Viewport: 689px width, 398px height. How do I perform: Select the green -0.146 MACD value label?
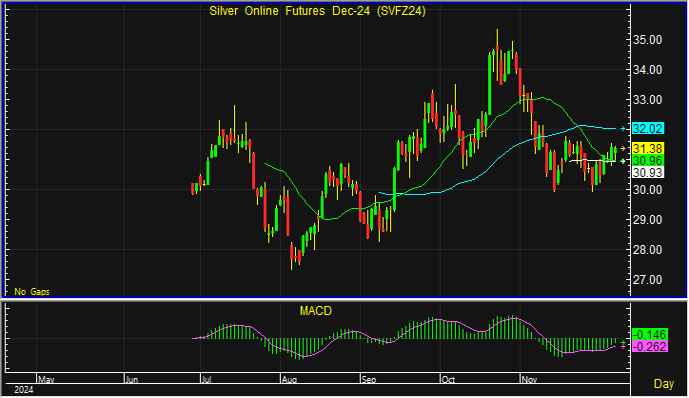point(650,334)
